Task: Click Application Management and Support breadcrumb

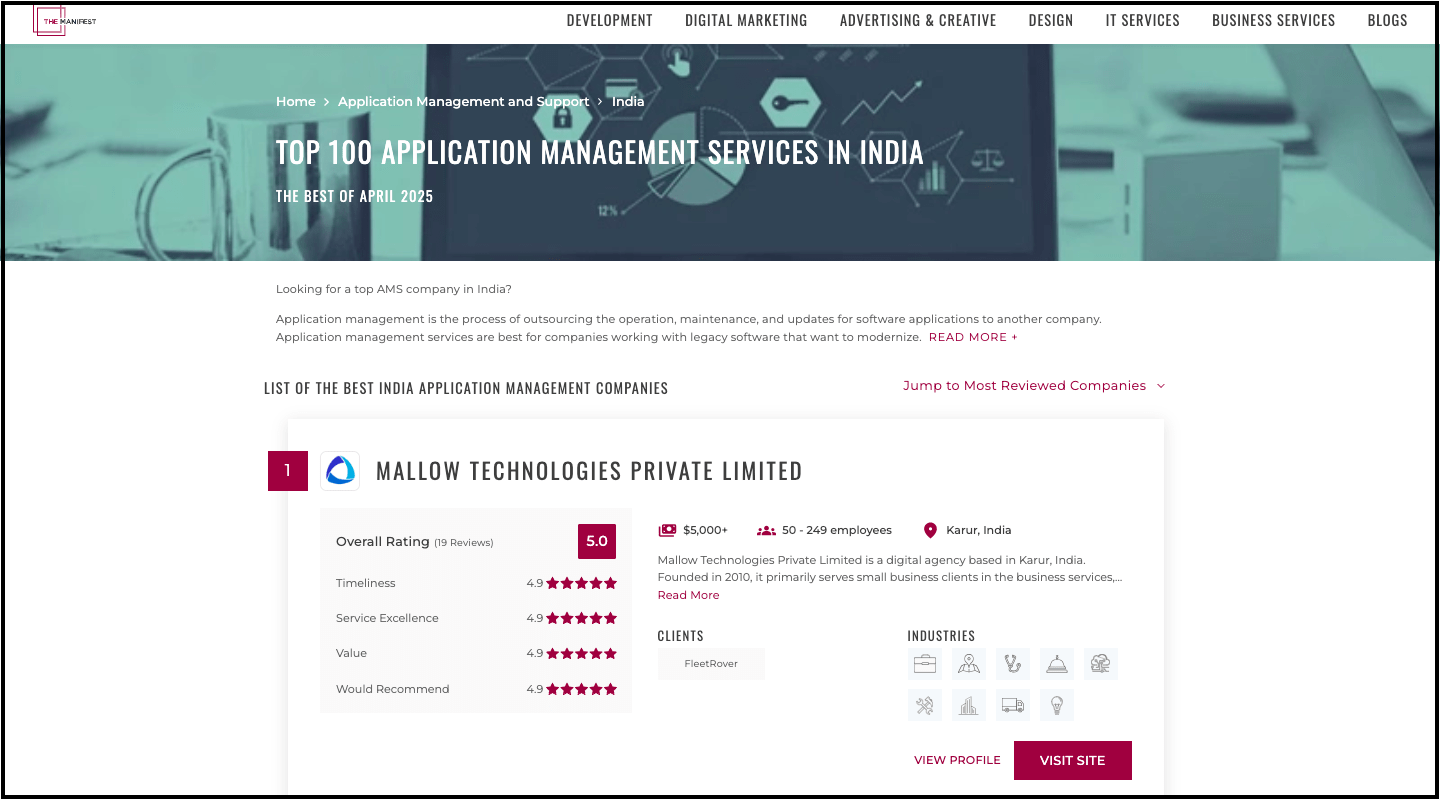Action: point(464,102)
